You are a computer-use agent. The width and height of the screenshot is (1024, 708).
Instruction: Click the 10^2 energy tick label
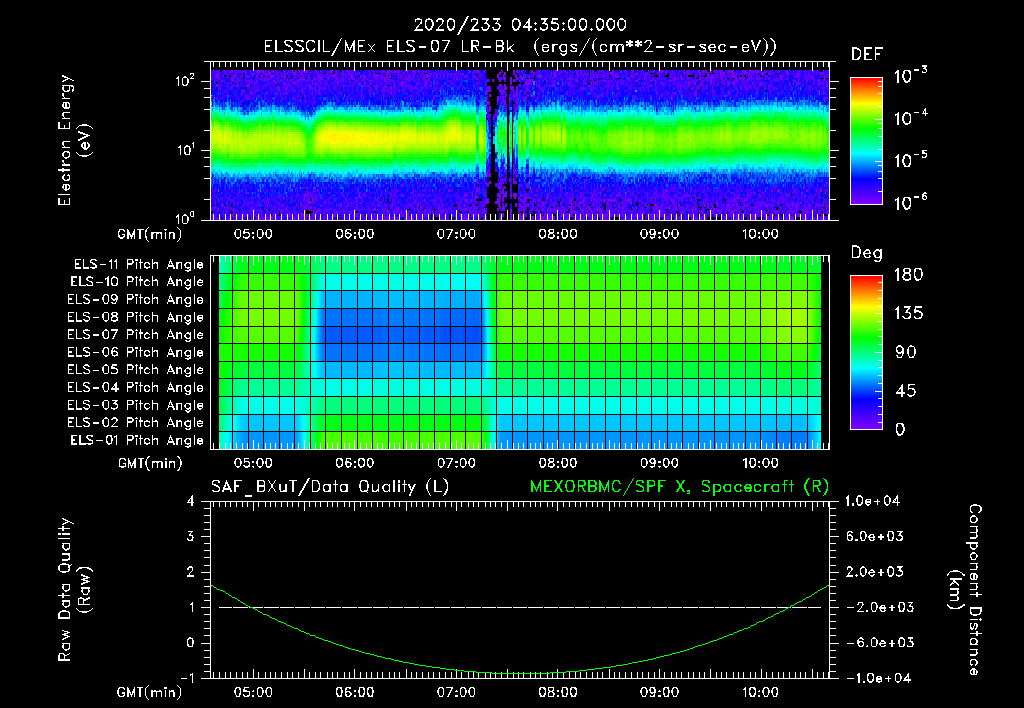coord(185,82)
